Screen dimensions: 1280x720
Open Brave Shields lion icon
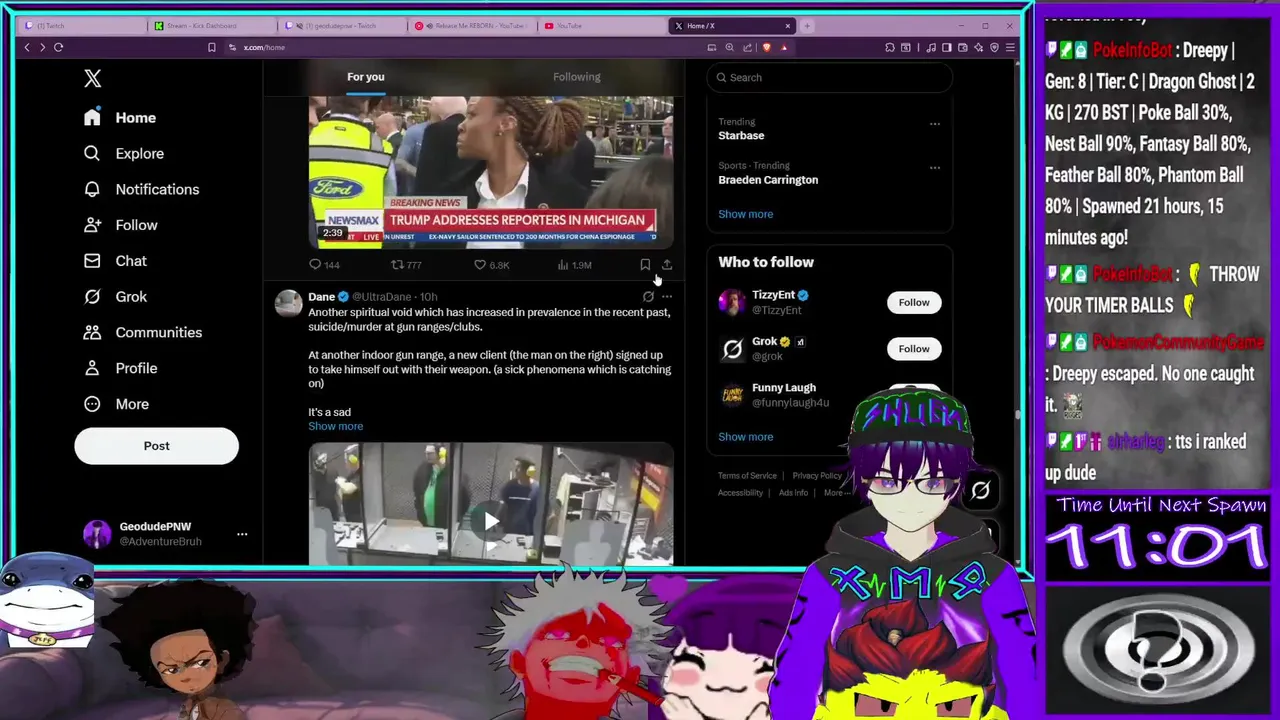[x=766, y=47]
